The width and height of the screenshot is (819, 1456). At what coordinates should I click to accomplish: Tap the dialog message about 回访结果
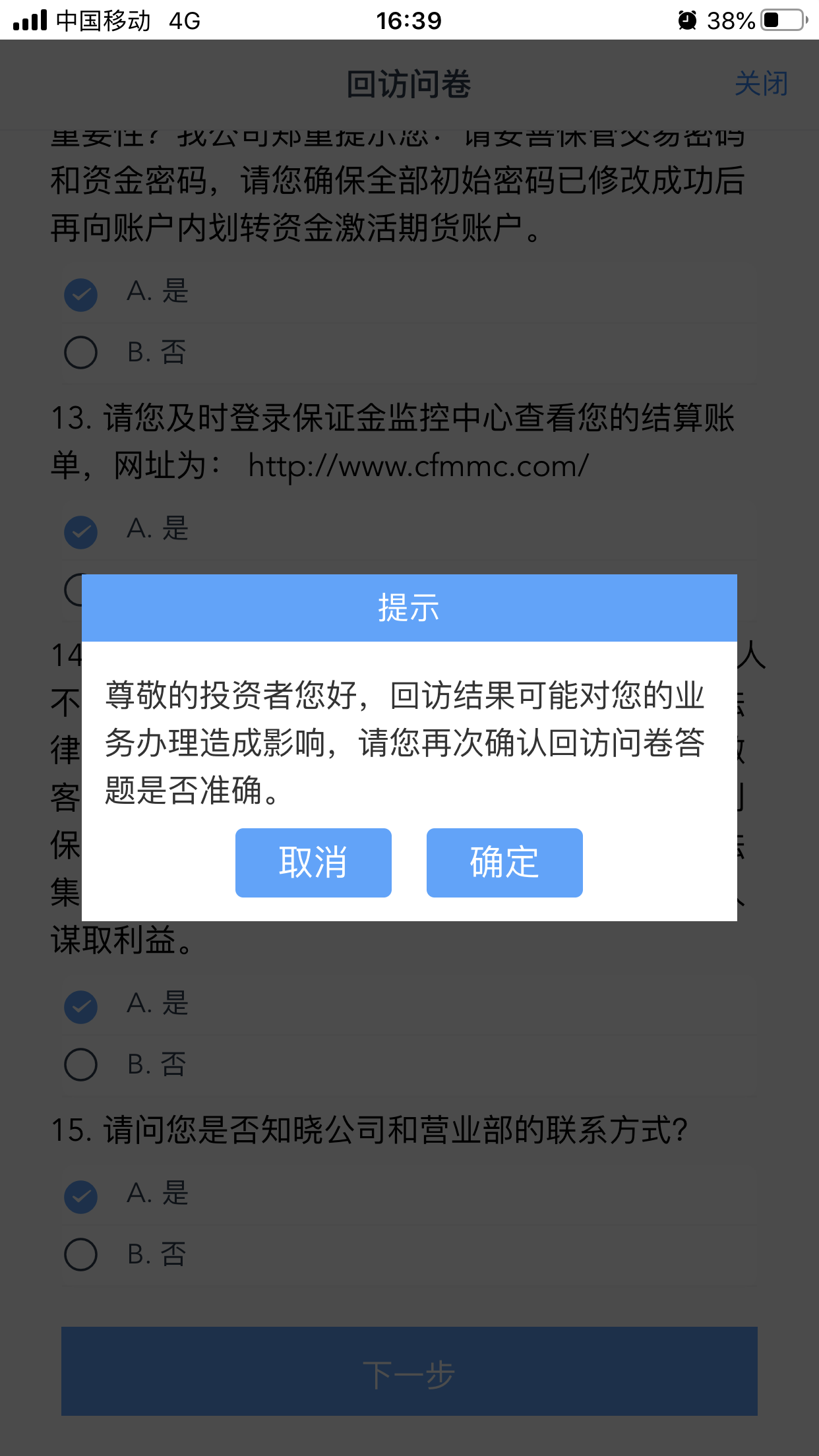(x=405, y=743)
